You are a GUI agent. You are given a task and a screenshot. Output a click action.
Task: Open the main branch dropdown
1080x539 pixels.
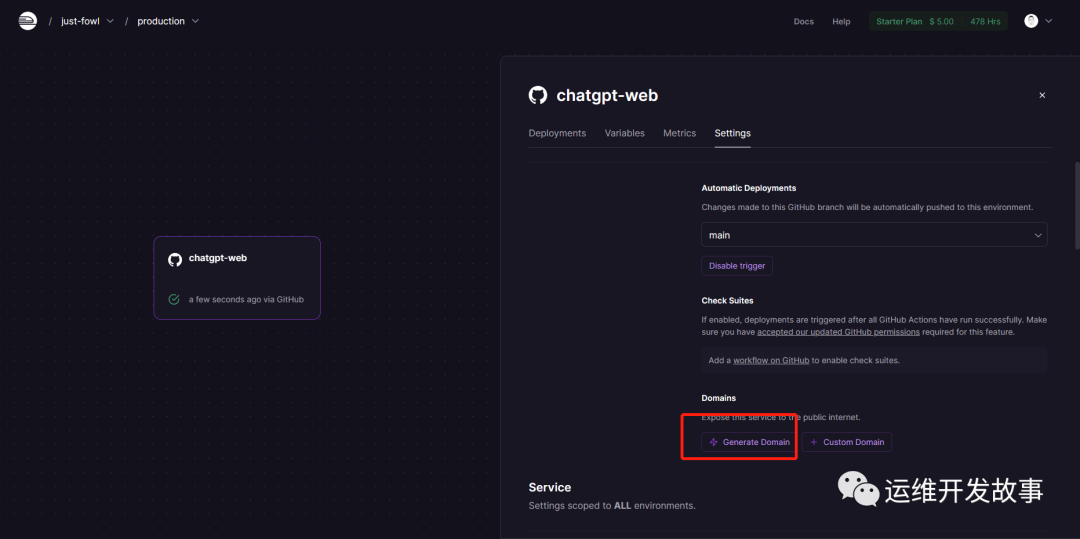(874, 235)
